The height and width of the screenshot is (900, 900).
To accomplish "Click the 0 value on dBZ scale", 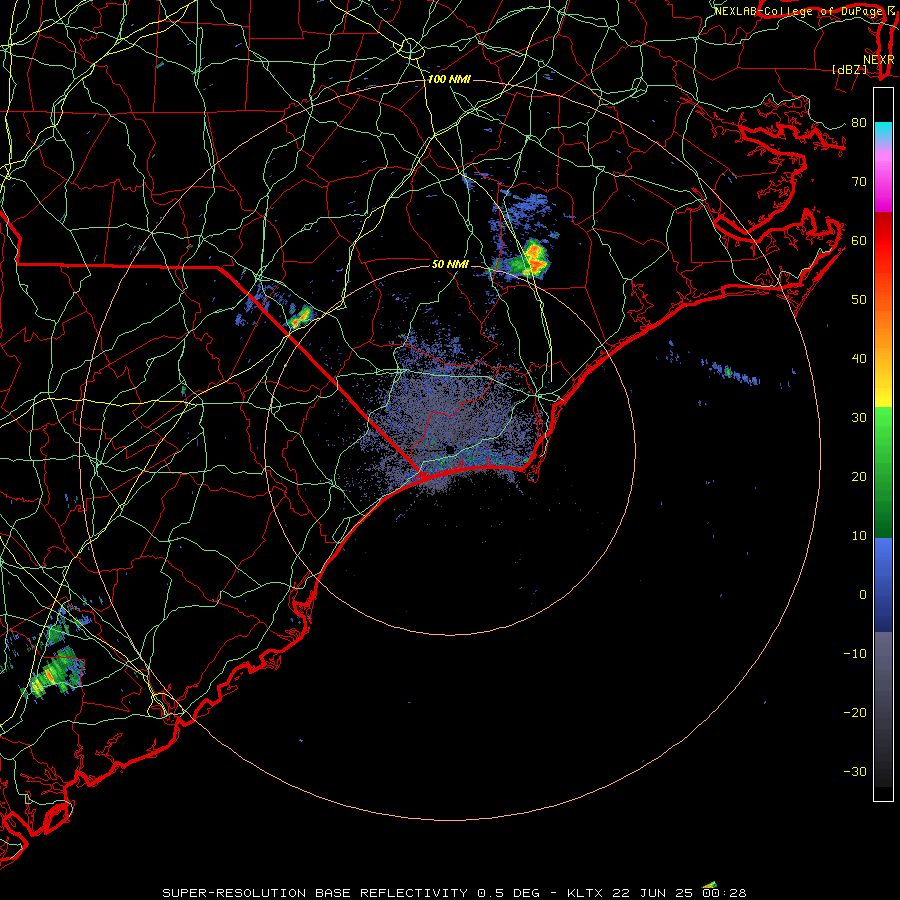I will pyautogui.click(x=863, y=595).
